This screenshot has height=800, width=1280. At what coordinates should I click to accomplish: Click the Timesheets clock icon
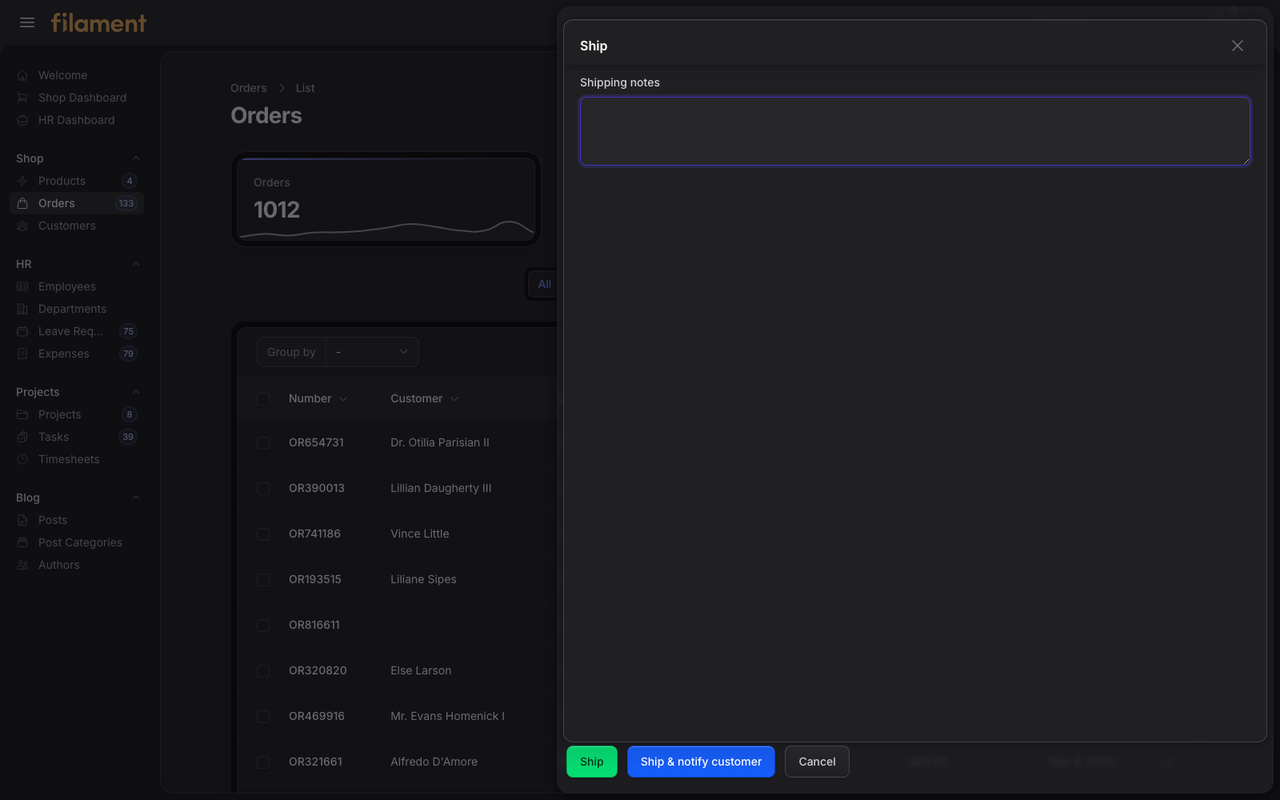coord(23,459)
